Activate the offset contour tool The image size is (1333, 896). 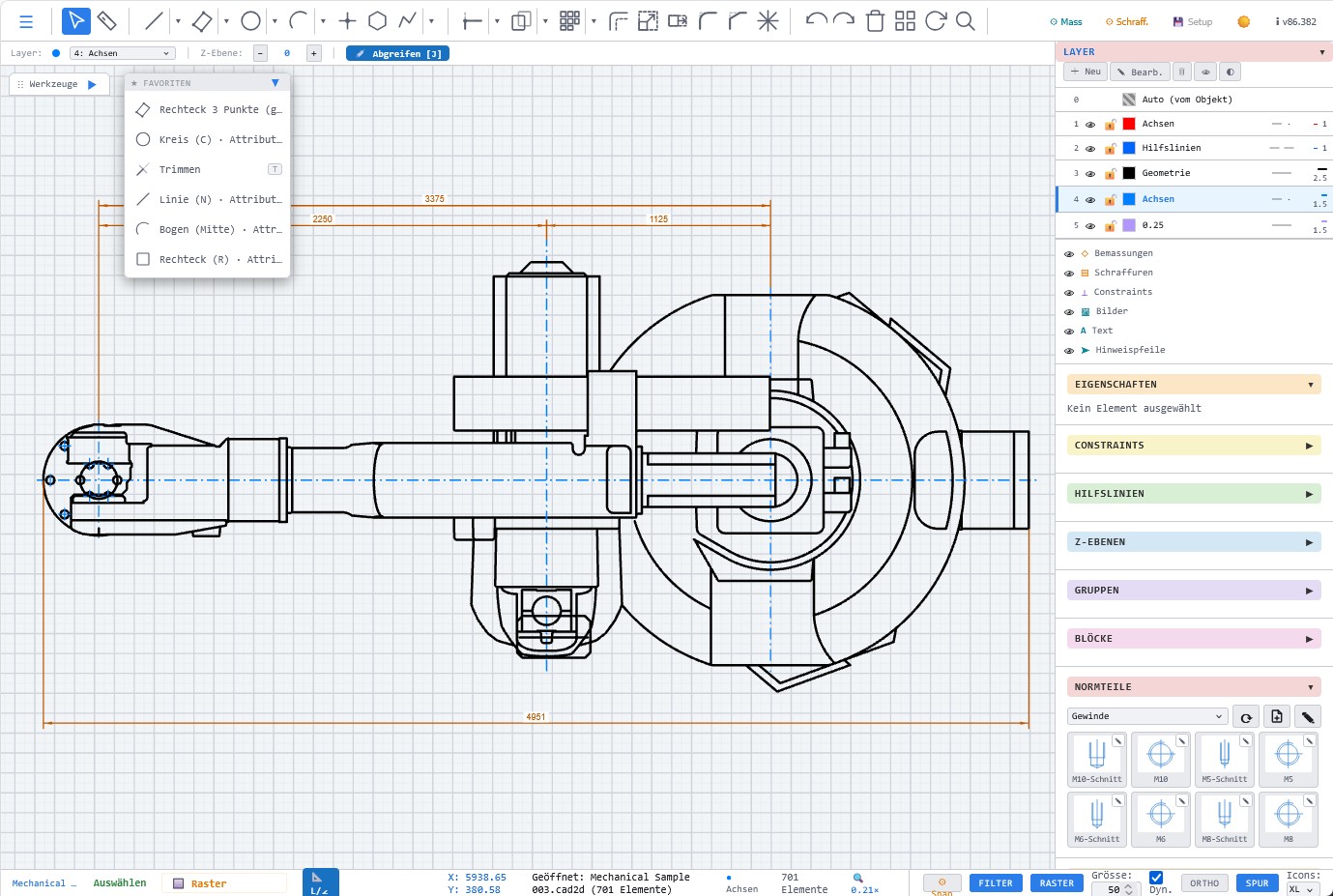(x=619, y=20)
